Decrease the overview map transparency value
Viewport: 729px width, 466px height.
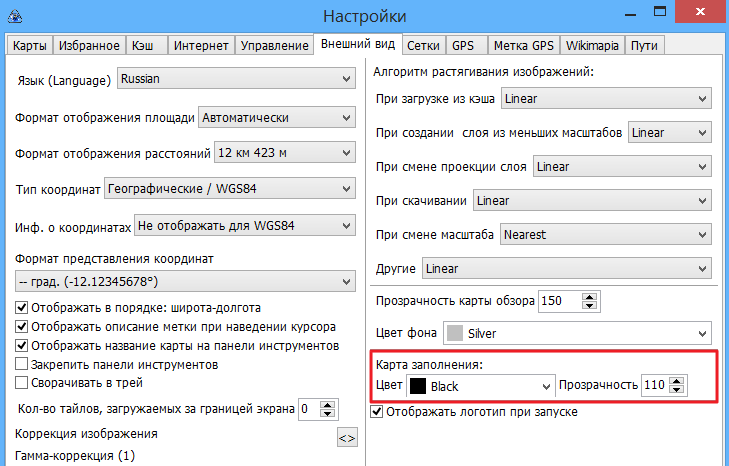pos(590,305)
